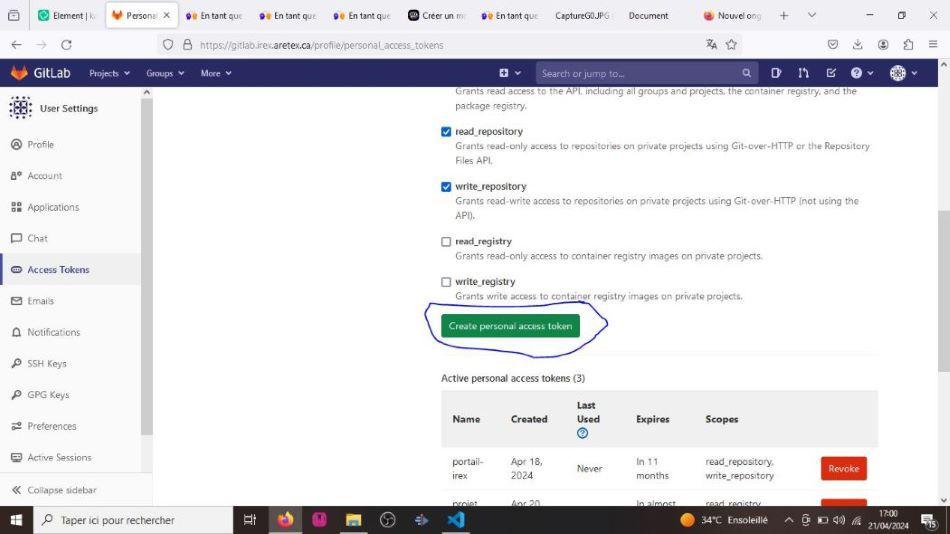Expand the Projects dropdown

click(109, 73)
